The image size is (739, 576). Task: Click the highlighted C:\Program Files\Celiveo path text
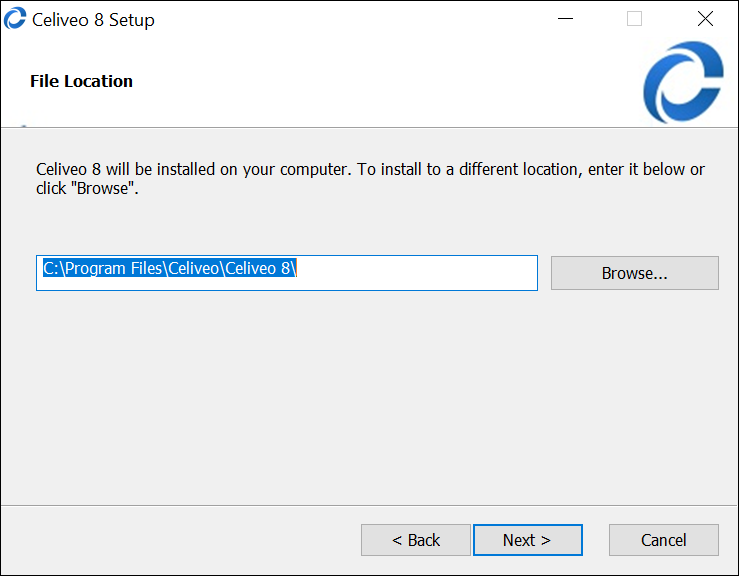click(169, 269)
